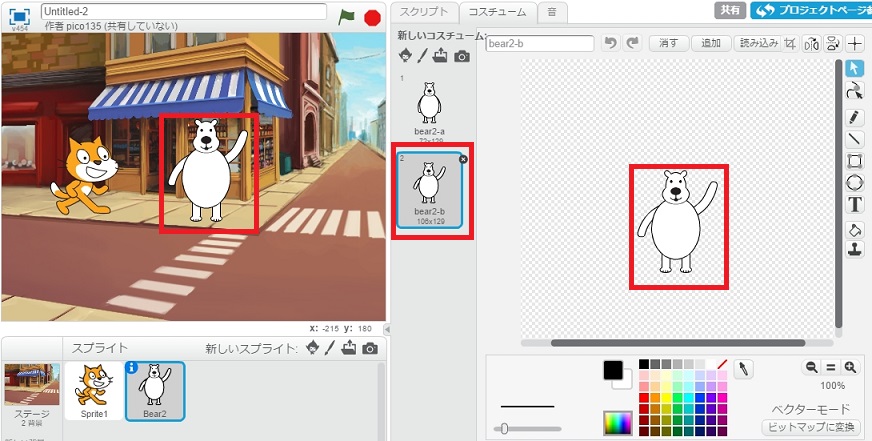Click the 読み込み (Import) button
Screen dimensions: 872x441
[x=757, y=43]
